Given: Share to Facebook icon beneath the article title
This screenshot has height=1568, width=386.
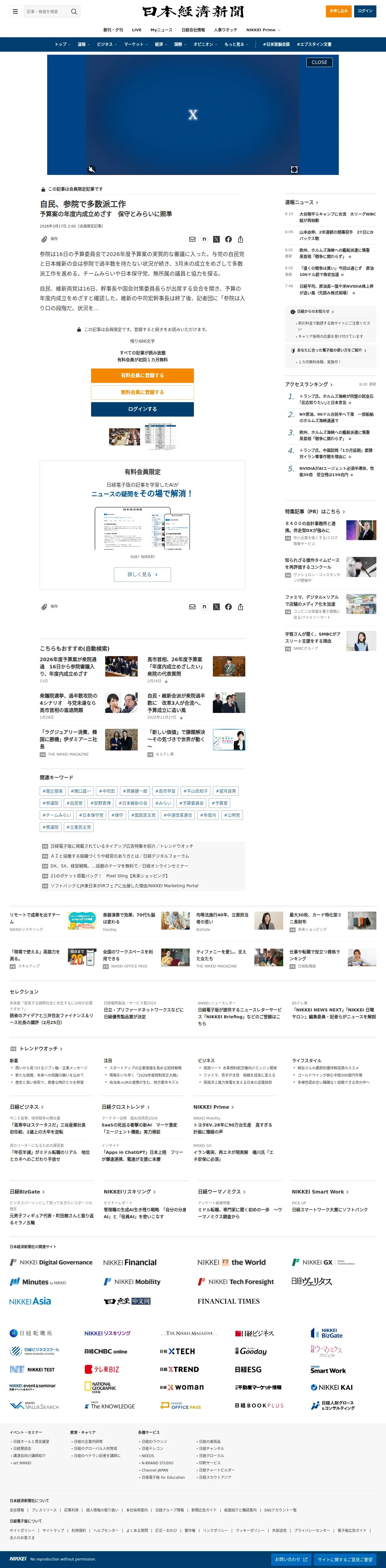Looking at the screenshot, I should [228, 239].
